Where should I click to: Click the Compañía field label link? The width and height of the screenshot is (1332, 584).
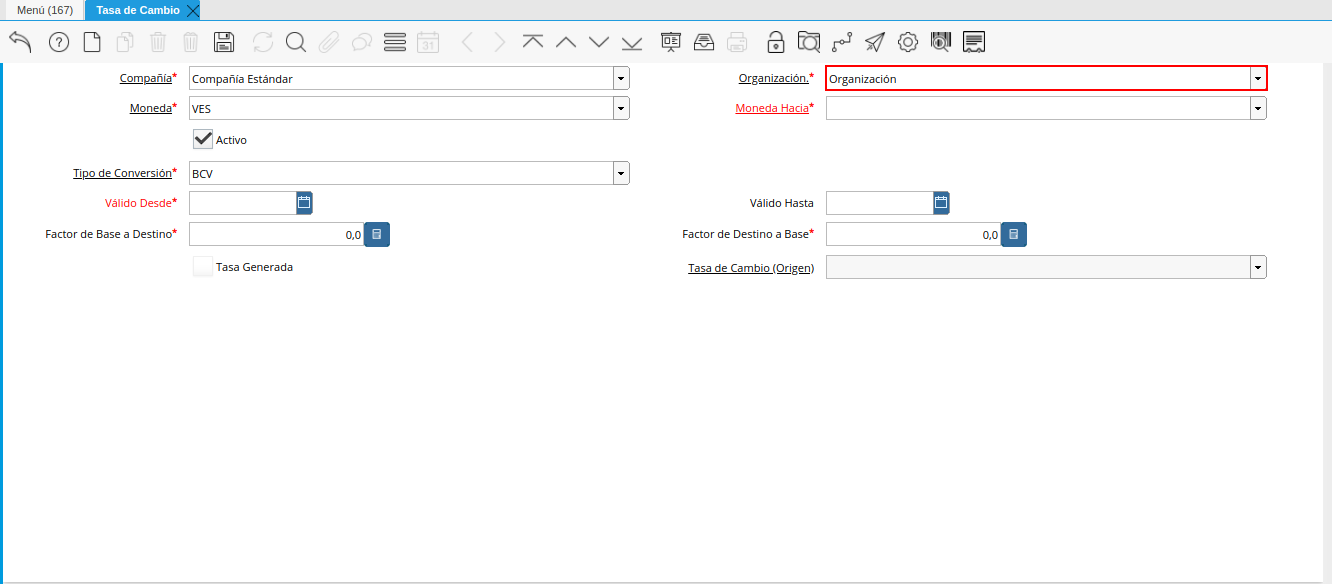click(x=146, y=78)
